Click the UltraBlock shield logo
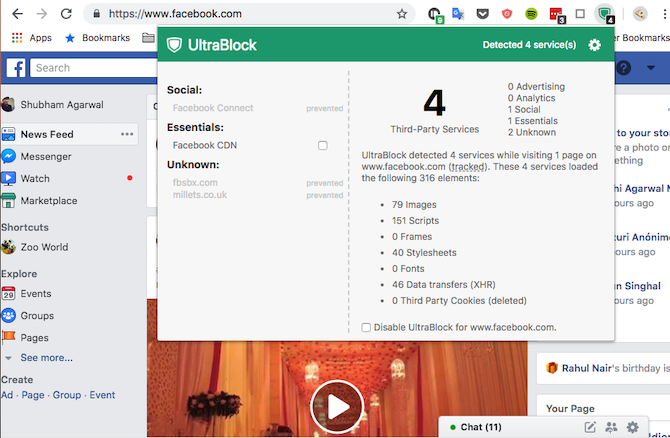Viewport: 670px width, 438px height. [174, 45]
